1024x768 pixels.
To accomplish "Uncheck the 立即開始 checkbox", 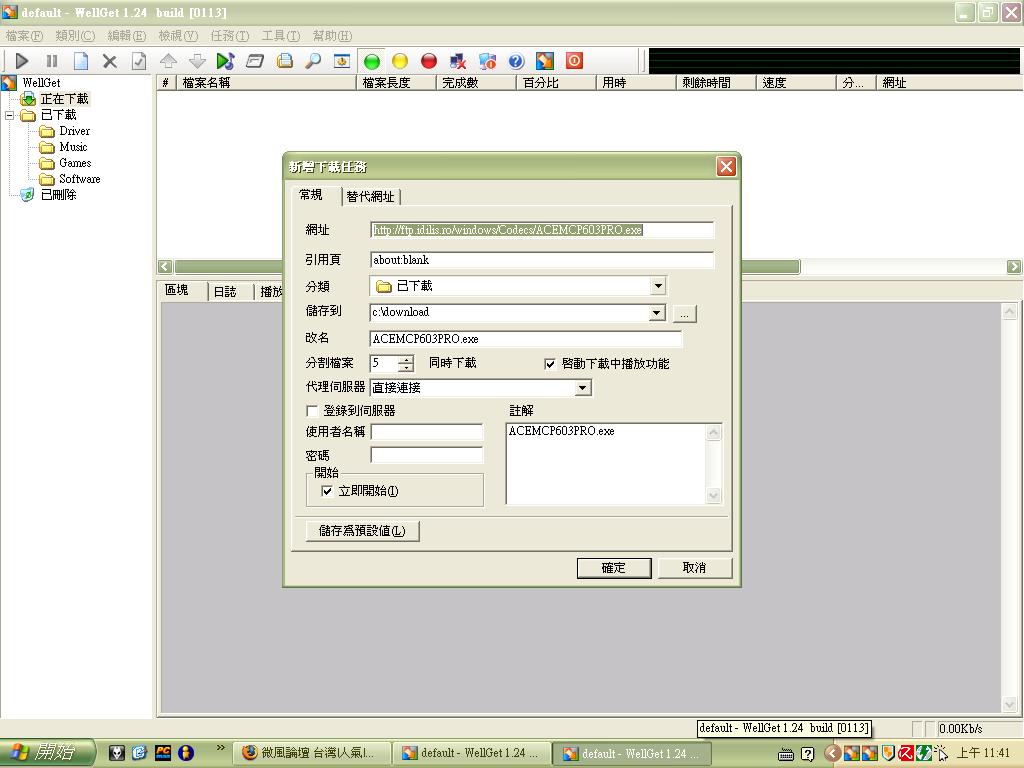I will point(327,491).
